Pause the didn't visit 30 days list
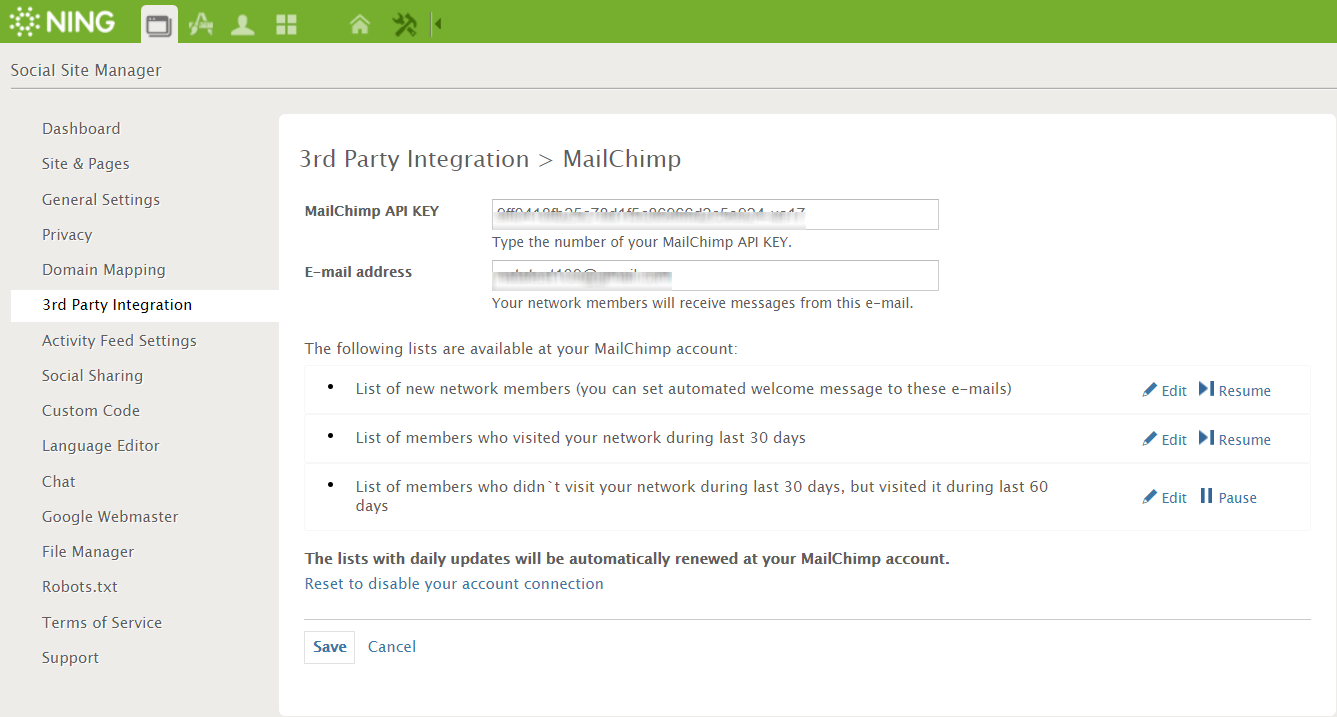Screen dimensions: 1337x717 (x=1228, y=497)
